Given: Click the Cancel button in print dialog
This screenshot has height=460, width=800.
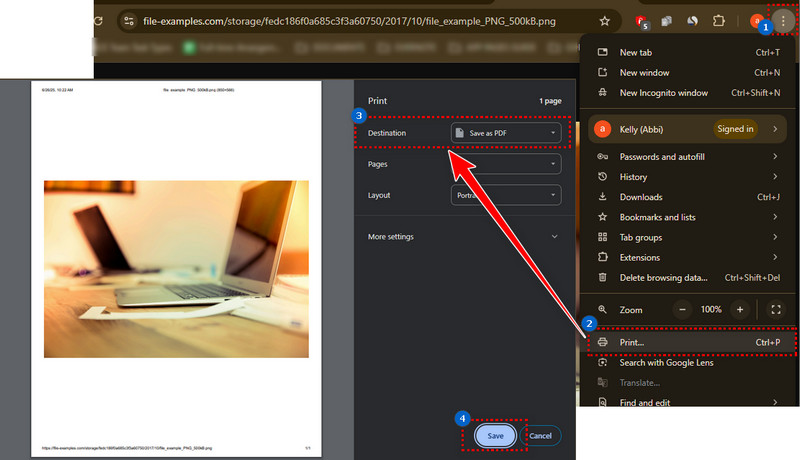Looking at the screenshot, I should pos(540,436).
